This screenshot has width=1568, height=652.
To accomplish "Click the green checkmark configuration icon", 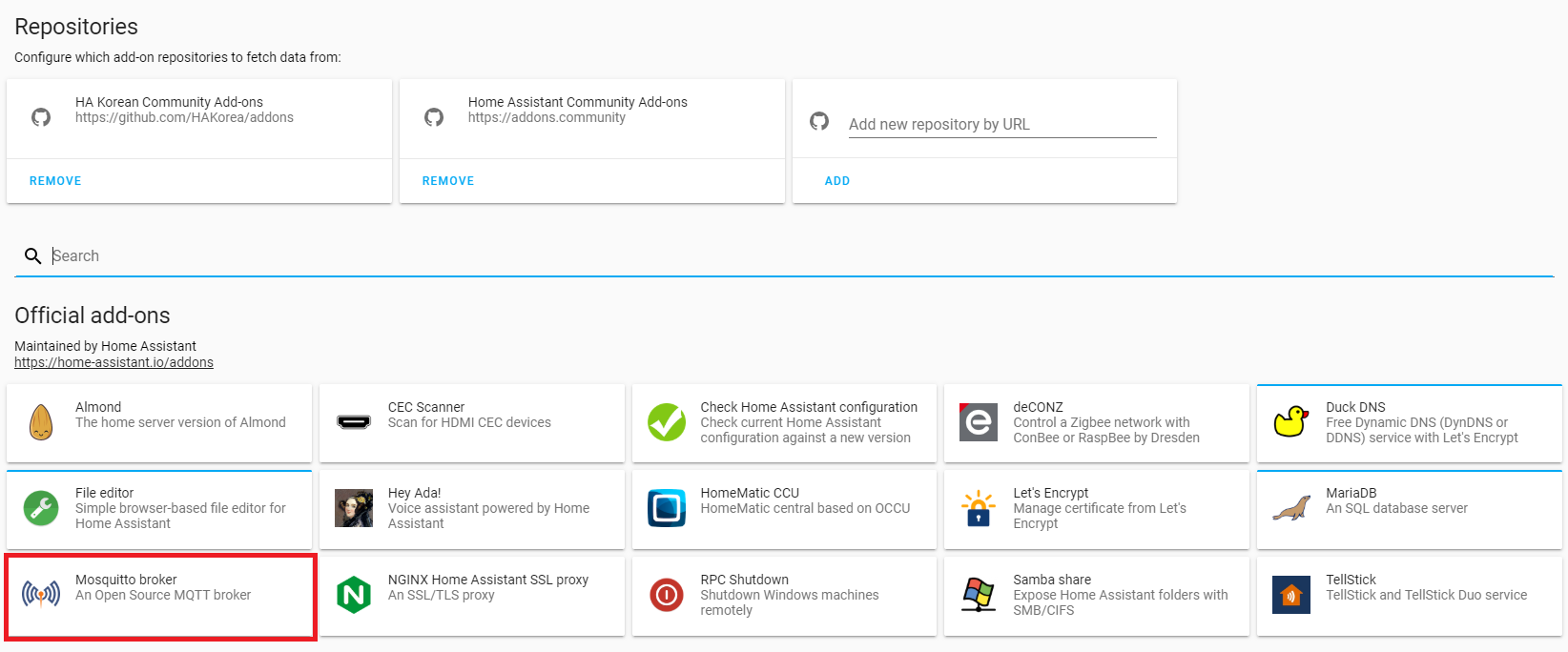I will point(667,422).
